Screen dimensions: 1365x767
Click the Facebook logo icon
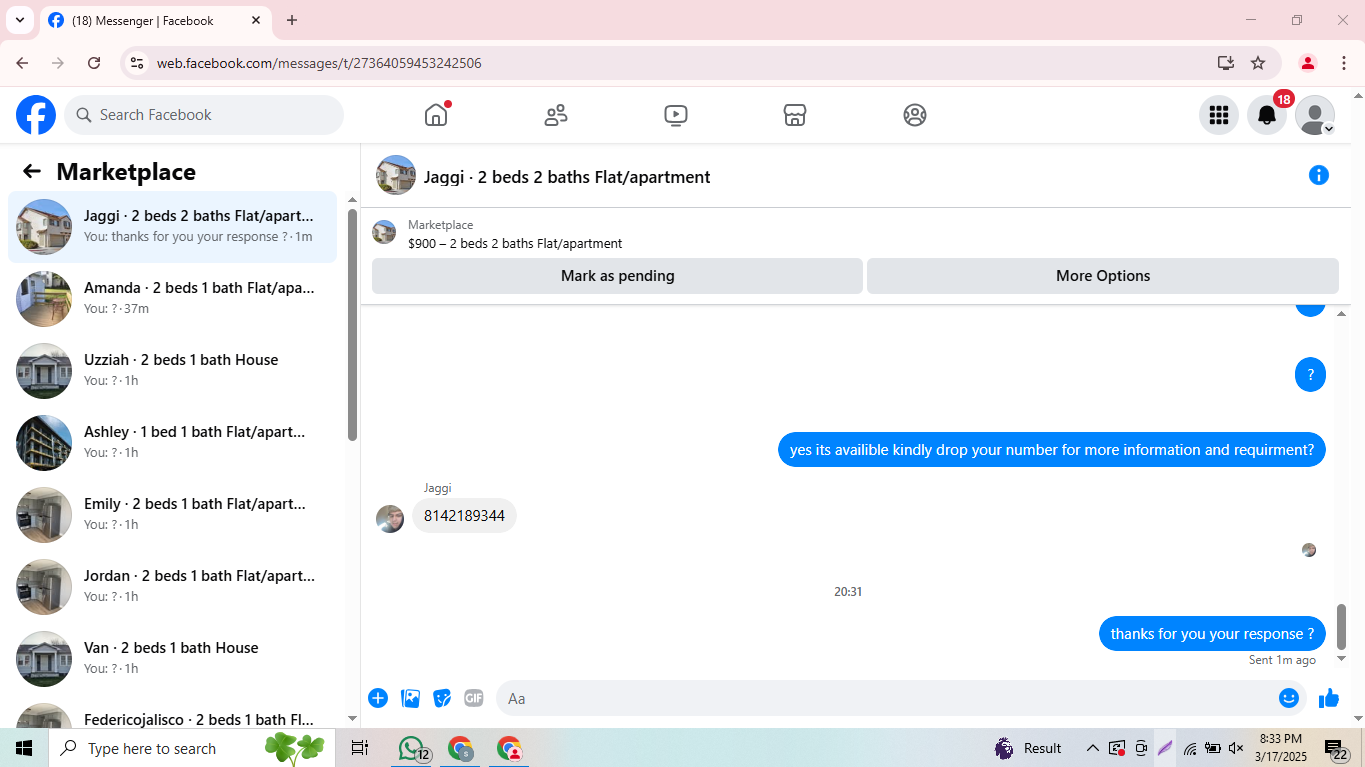(36, 115)
